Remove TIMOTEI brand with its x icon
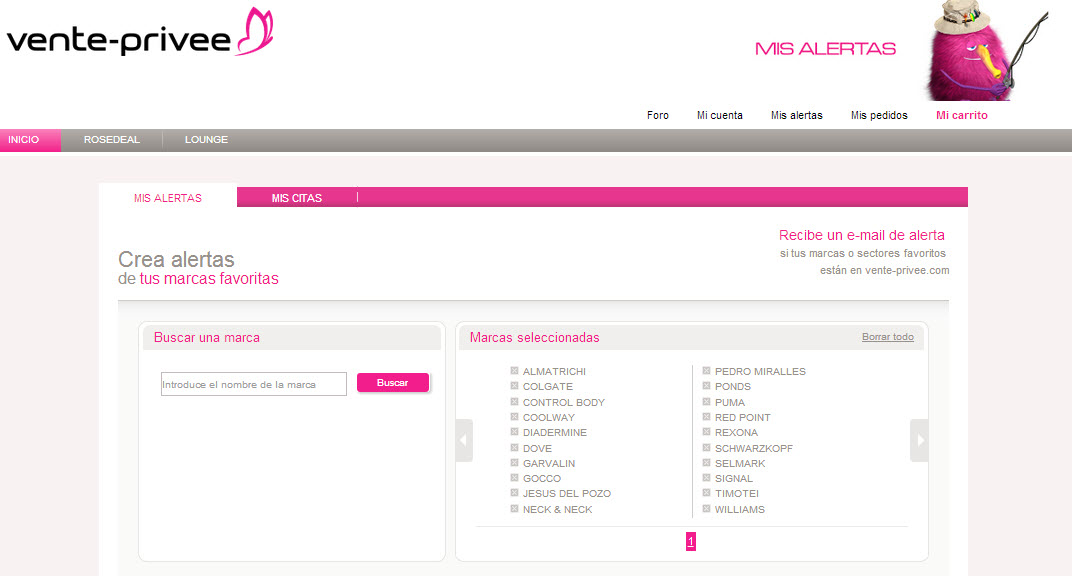Viewport: 1072px width, 576px height. point(706,493)
